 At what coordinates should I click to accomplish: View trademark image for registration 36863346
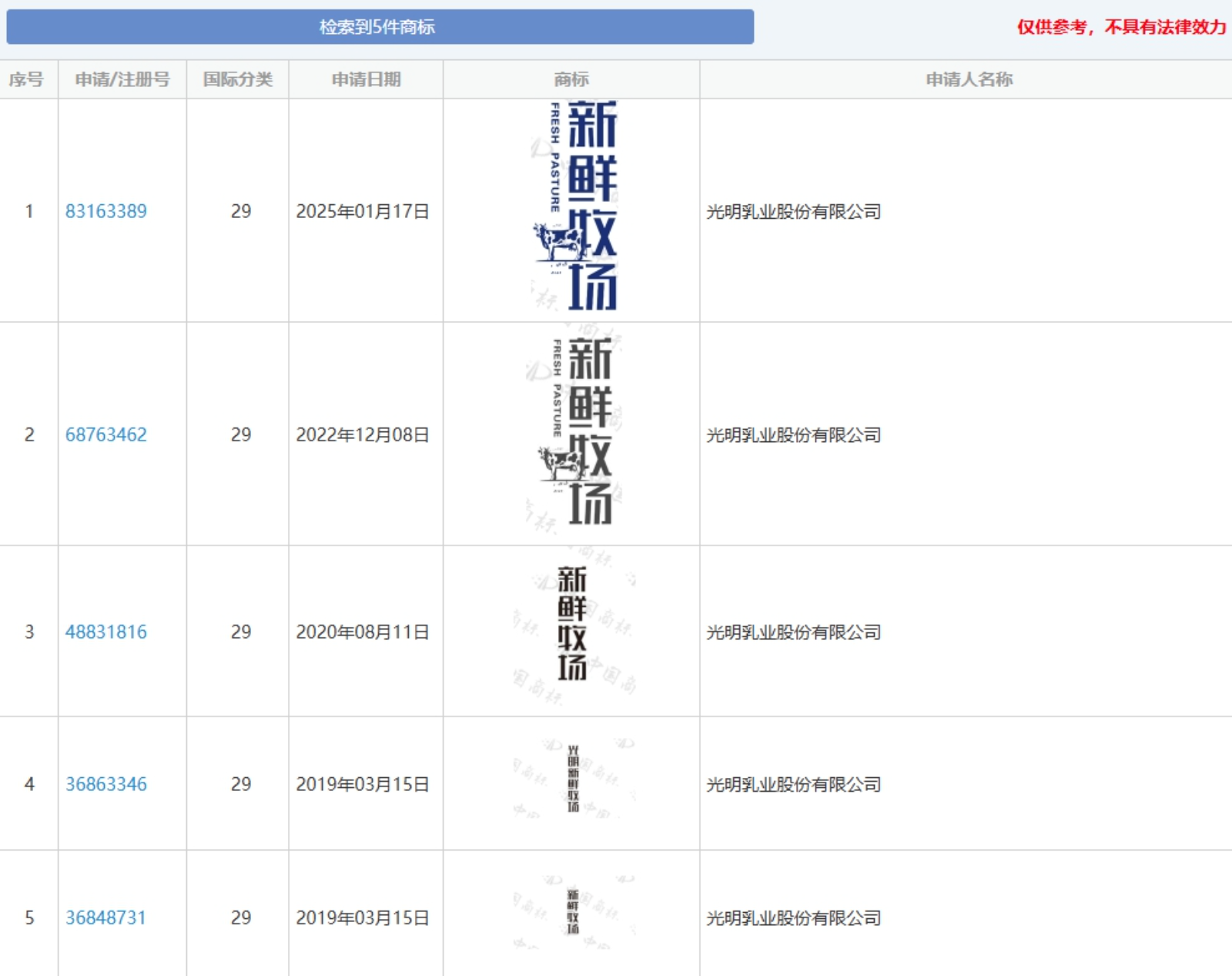pyautogui.click(x=573, y=779)
